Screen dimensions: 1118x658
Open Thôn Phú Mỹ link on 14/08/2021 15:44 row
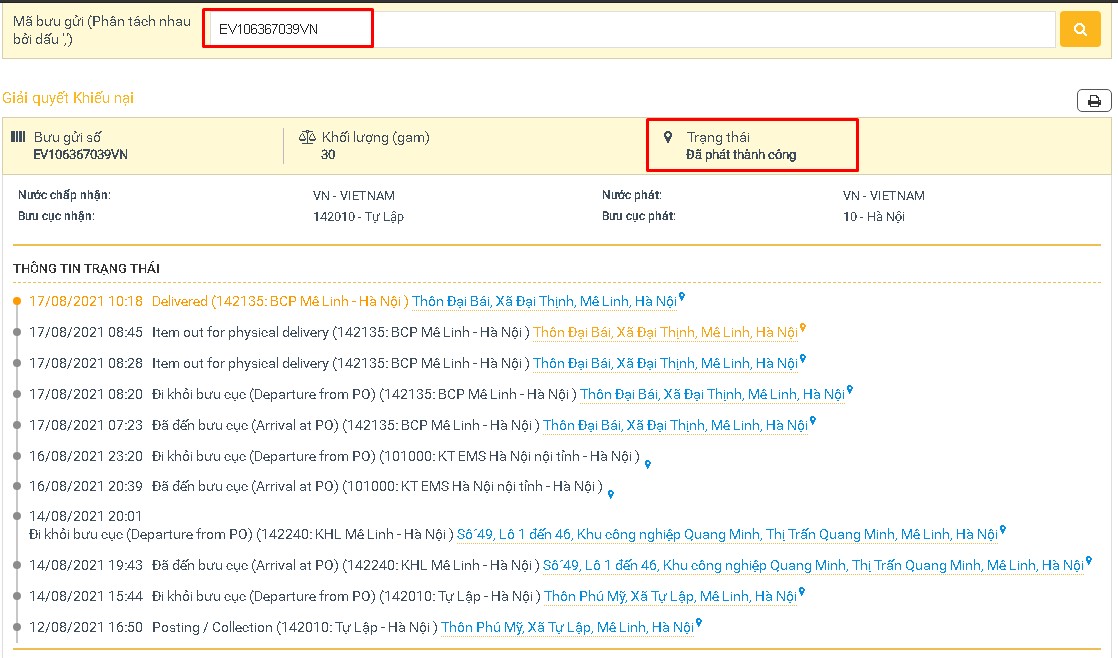[670, 596]
